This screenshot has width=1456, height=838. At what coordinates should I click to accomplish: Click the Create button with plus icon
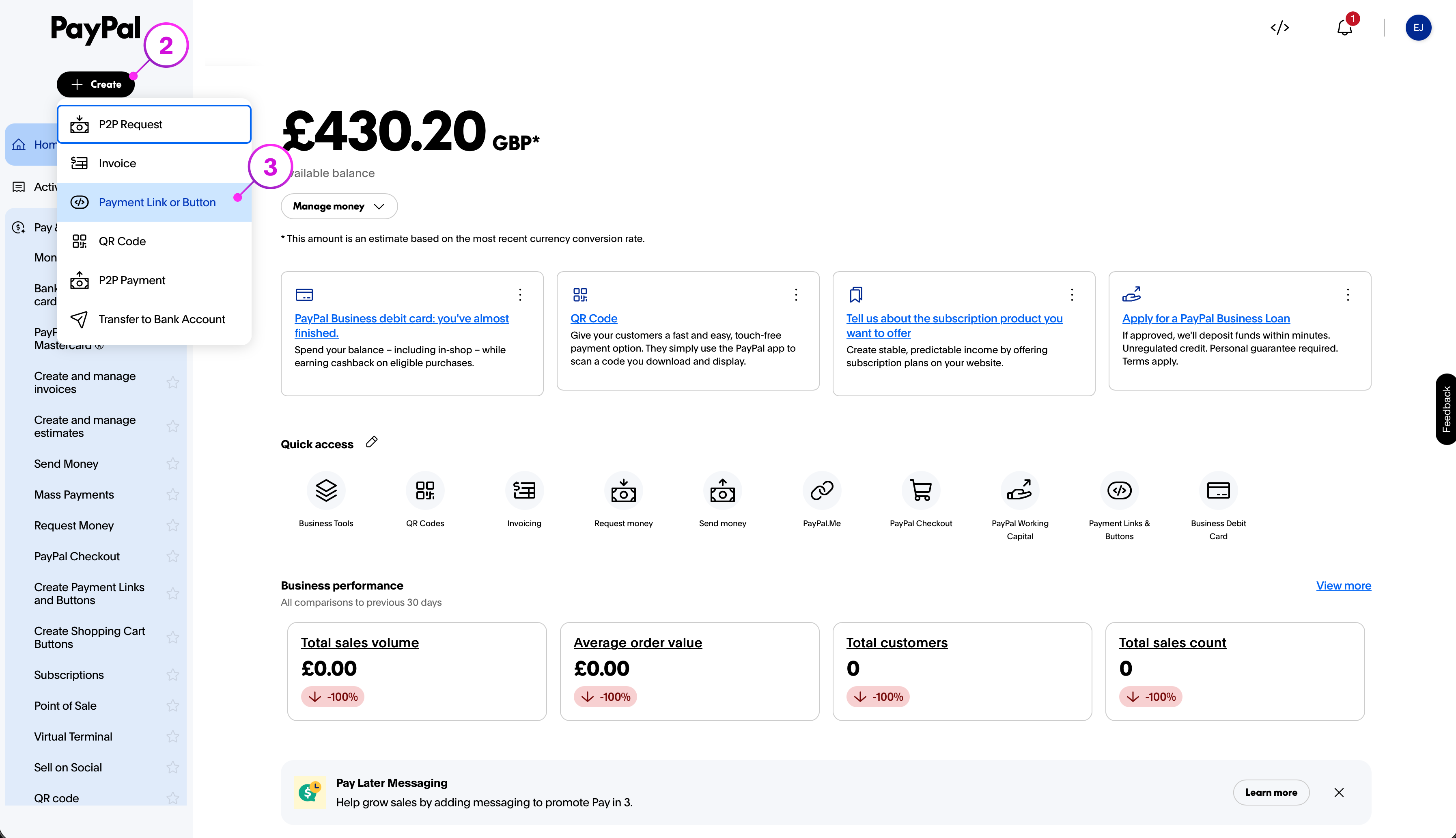[x=95, y=84]
